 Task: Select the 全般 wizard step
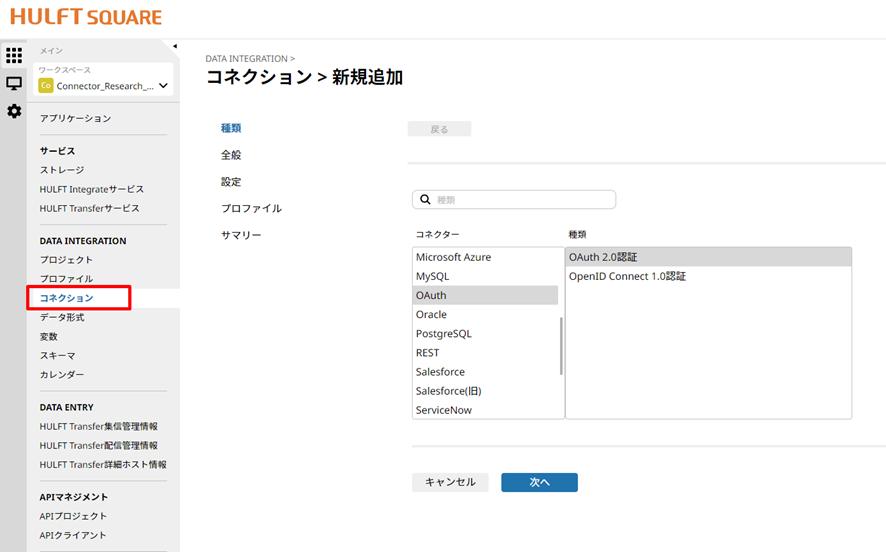click(231, 155)
